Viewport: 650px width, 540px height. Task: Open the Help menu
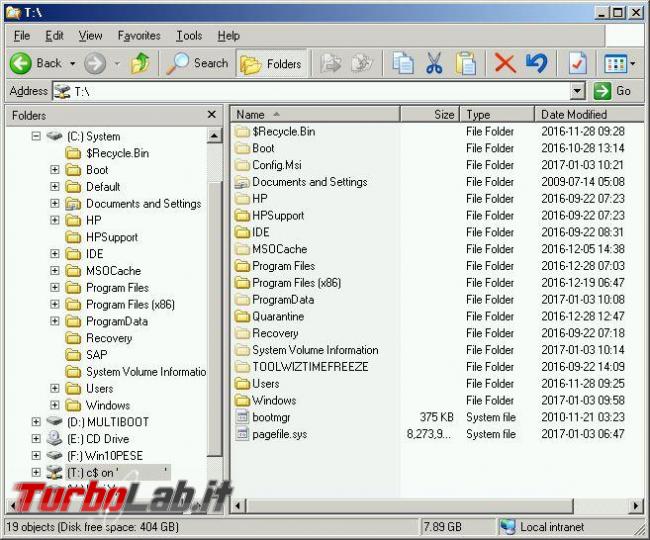(x=228, y=36)
